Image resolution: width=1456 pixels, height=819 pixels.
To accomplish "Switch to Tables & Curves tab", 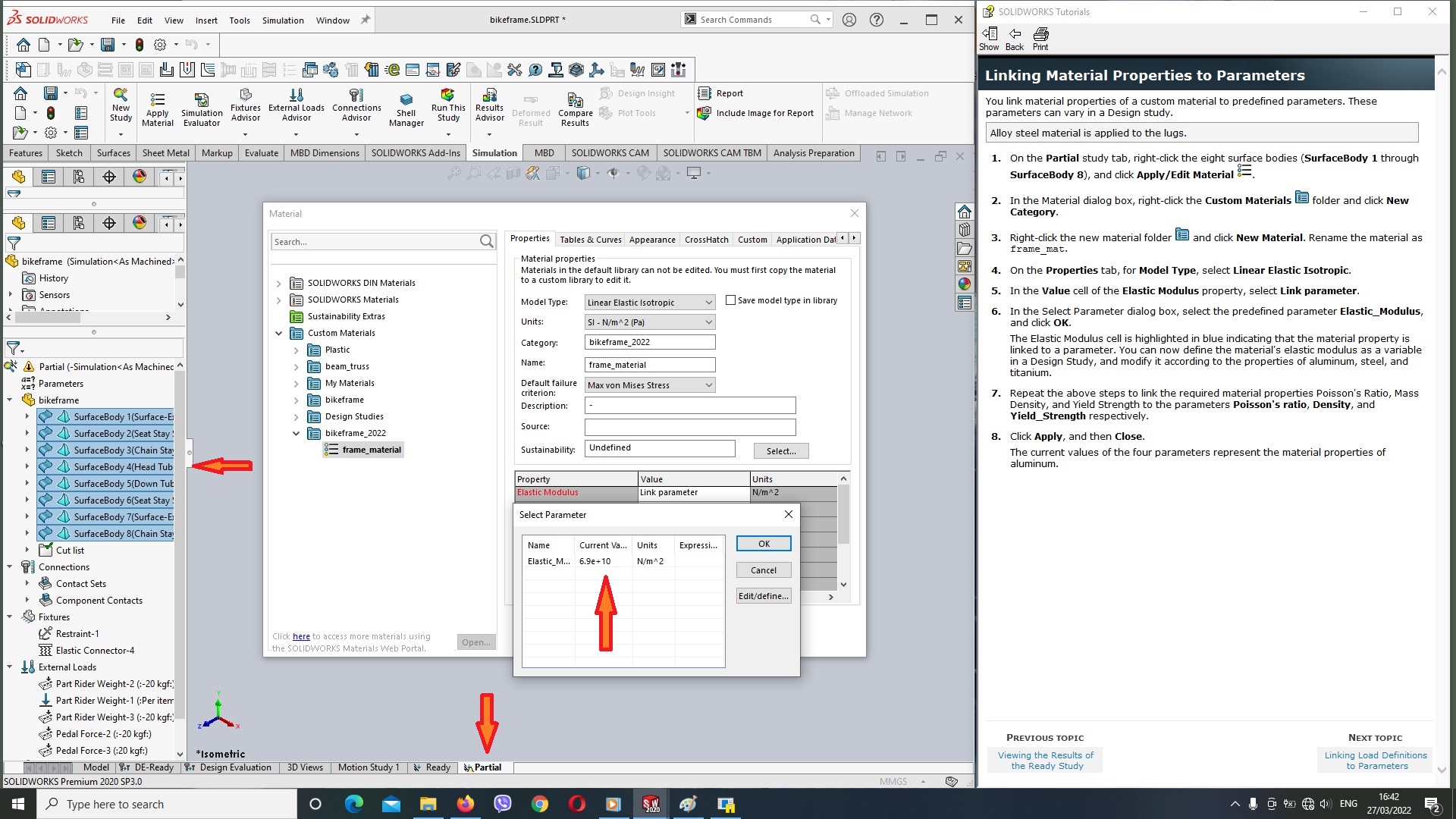I will 590,240.
